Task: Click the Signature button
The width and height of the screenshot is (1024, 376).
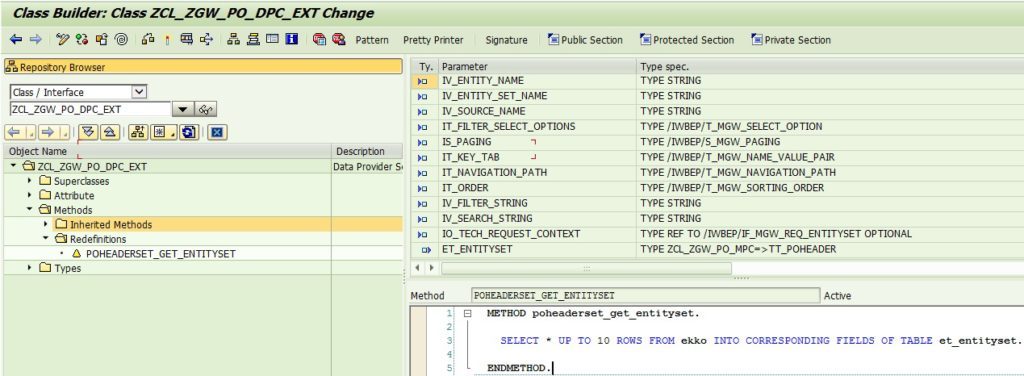Action: [x=506, y=40]
